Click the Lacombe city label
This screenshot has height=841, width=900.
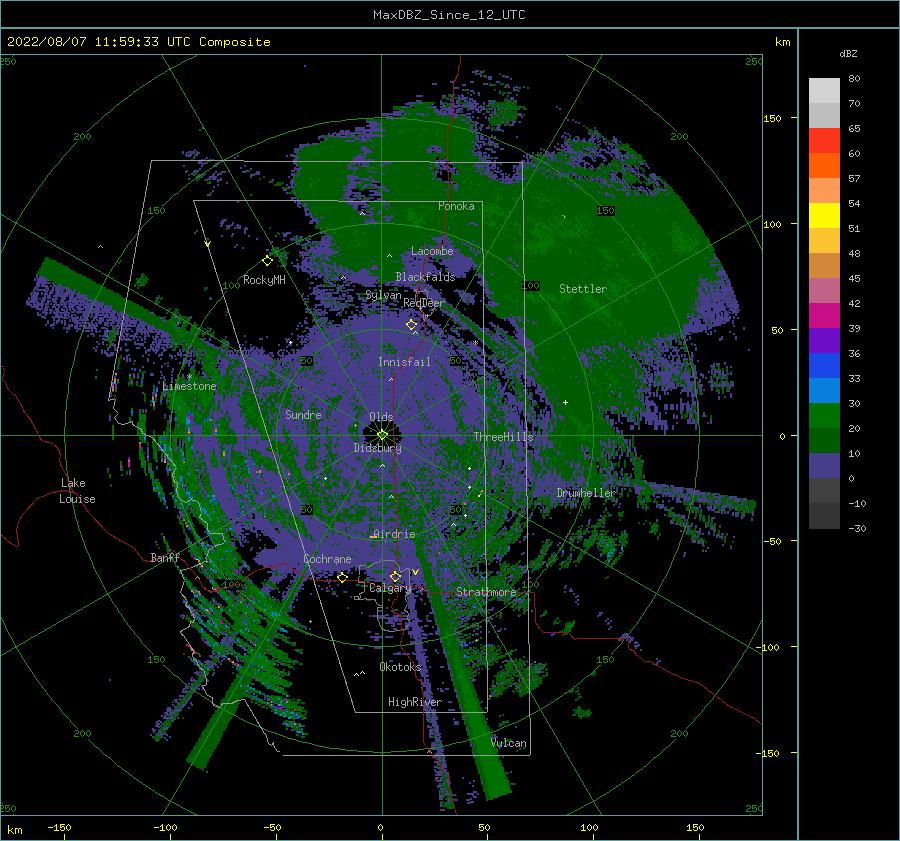[432, 251]
